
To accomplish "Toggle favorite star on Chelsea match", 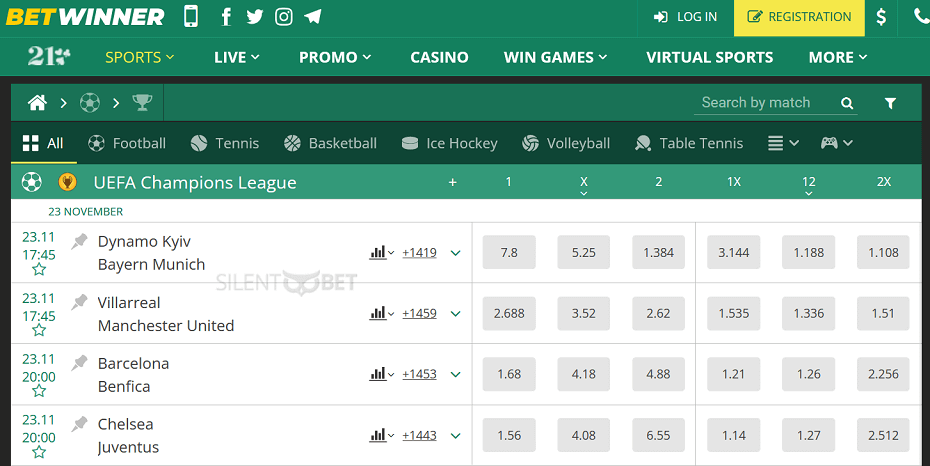I will point(39,452).
